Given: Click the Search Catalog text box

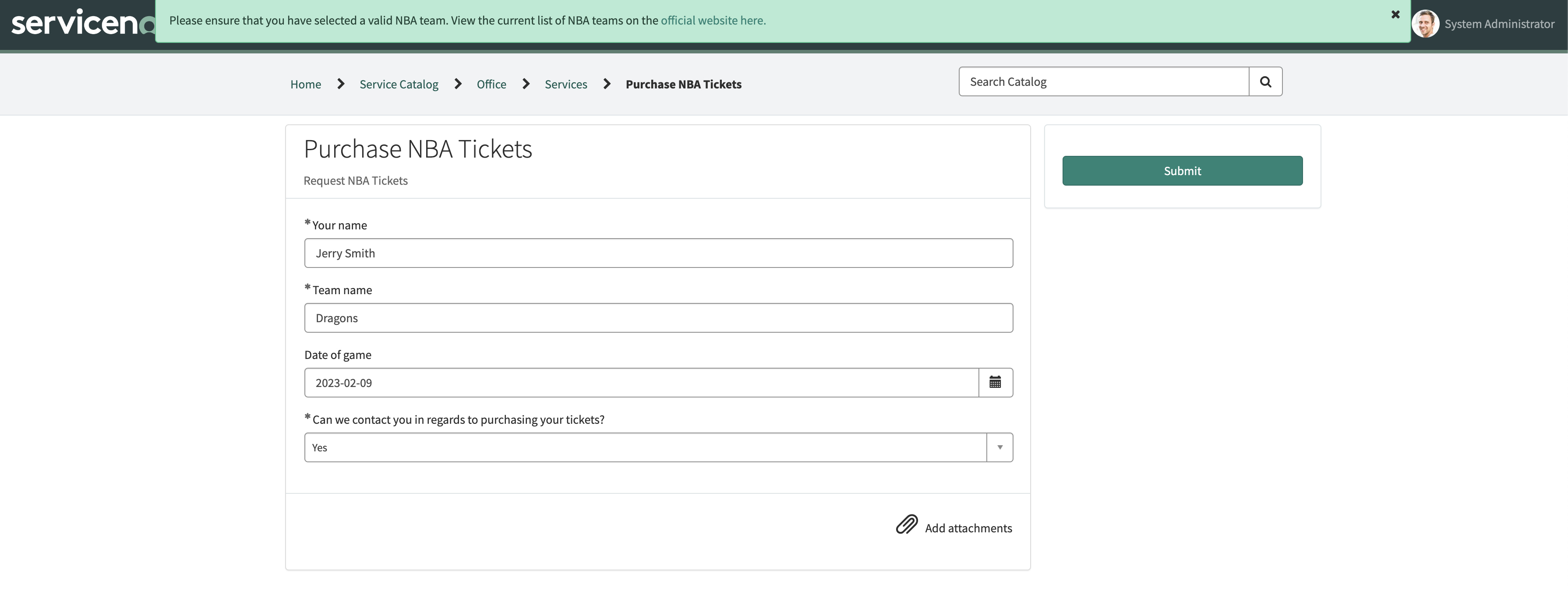Looking at the screenshot, I should point(1102,81).
